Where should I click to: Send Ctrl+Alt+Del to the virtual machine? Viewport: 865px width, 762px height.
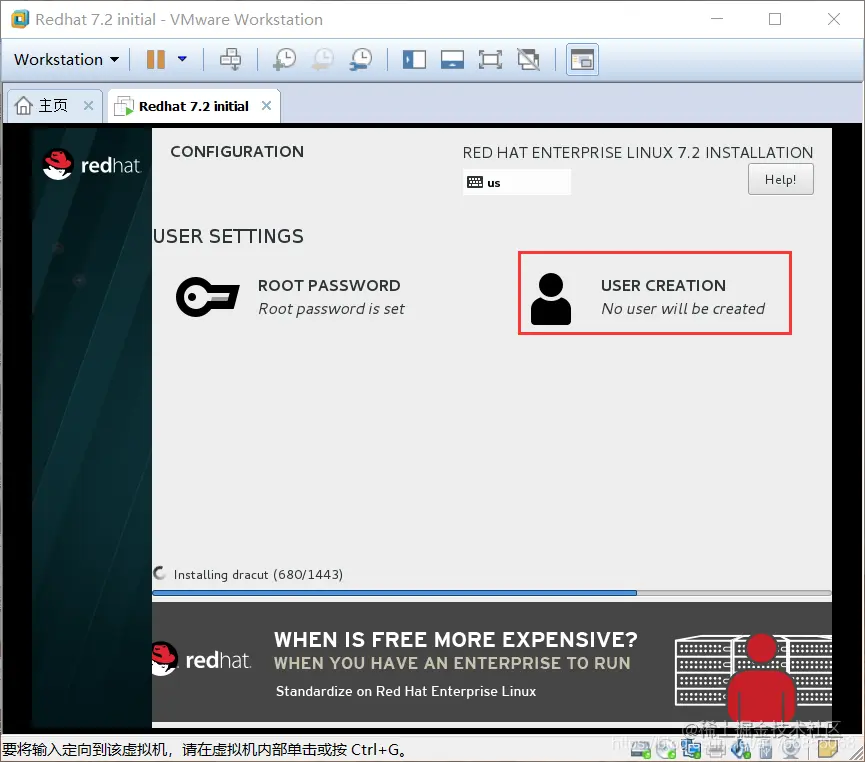click(231, 59)
